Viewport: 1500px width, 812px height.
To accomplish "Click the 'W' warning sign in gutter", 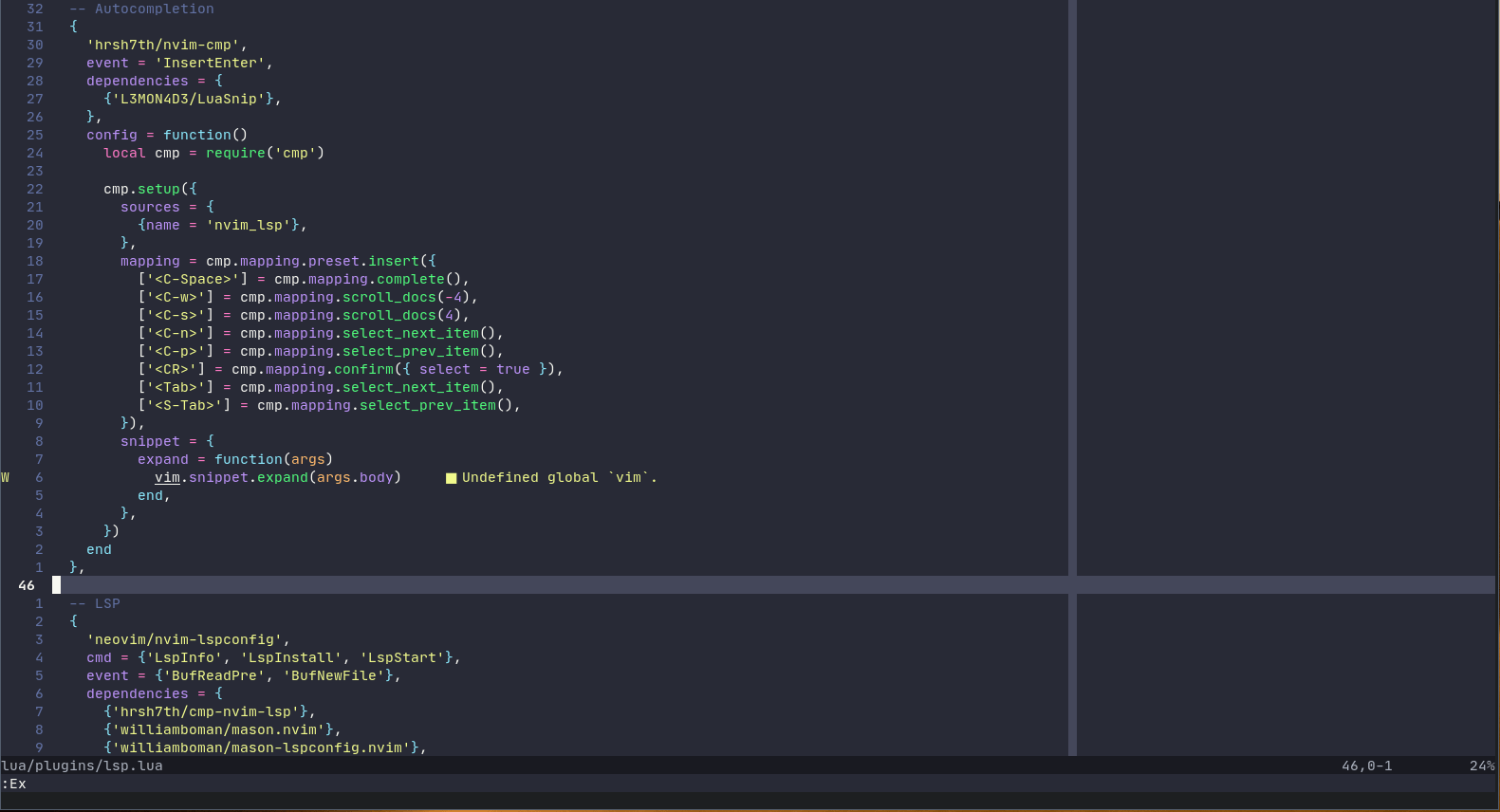I will pos(5,477).
